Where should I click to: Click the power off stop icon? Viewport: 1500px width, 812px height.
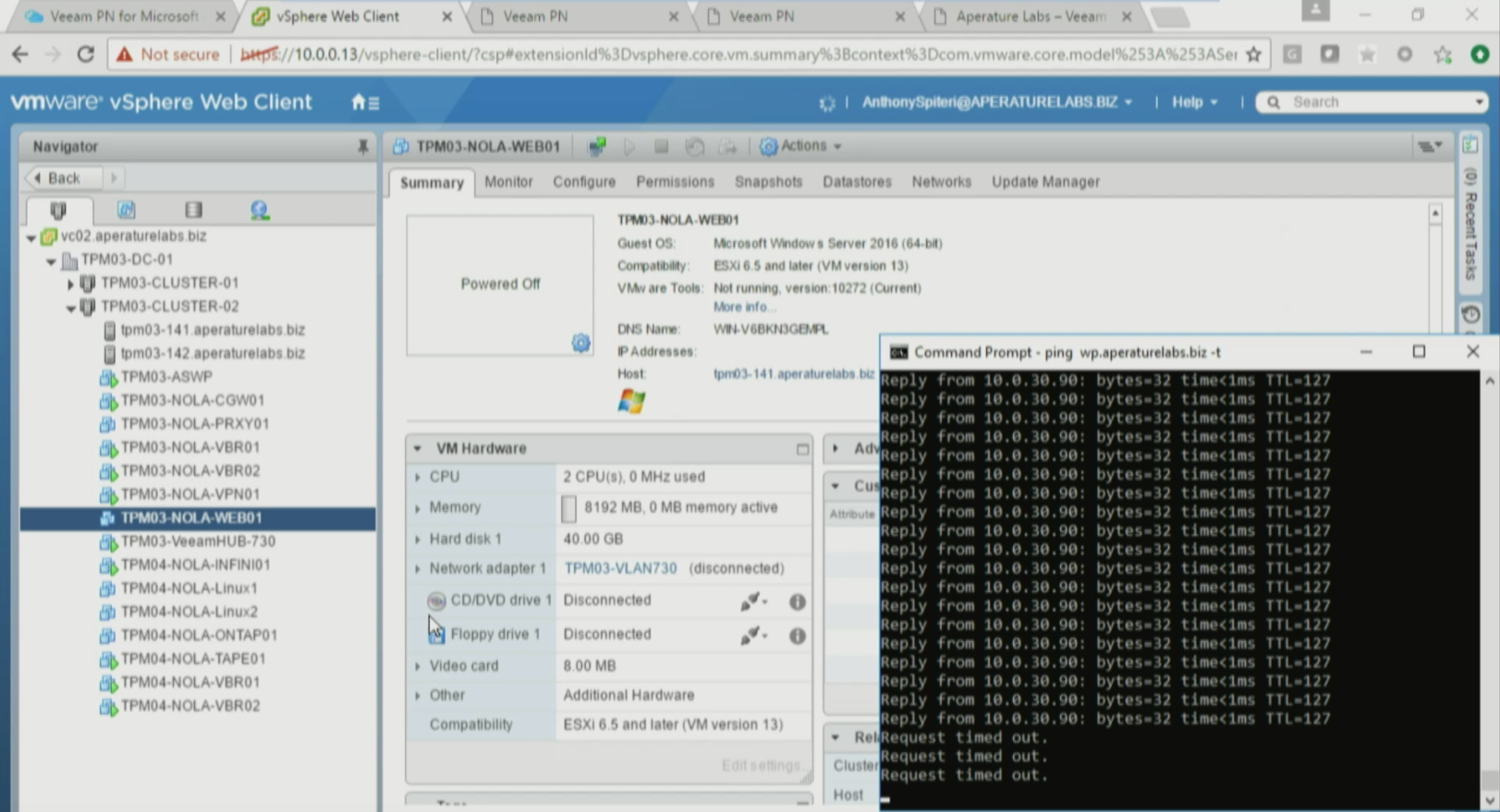click(x=661, y=146)
